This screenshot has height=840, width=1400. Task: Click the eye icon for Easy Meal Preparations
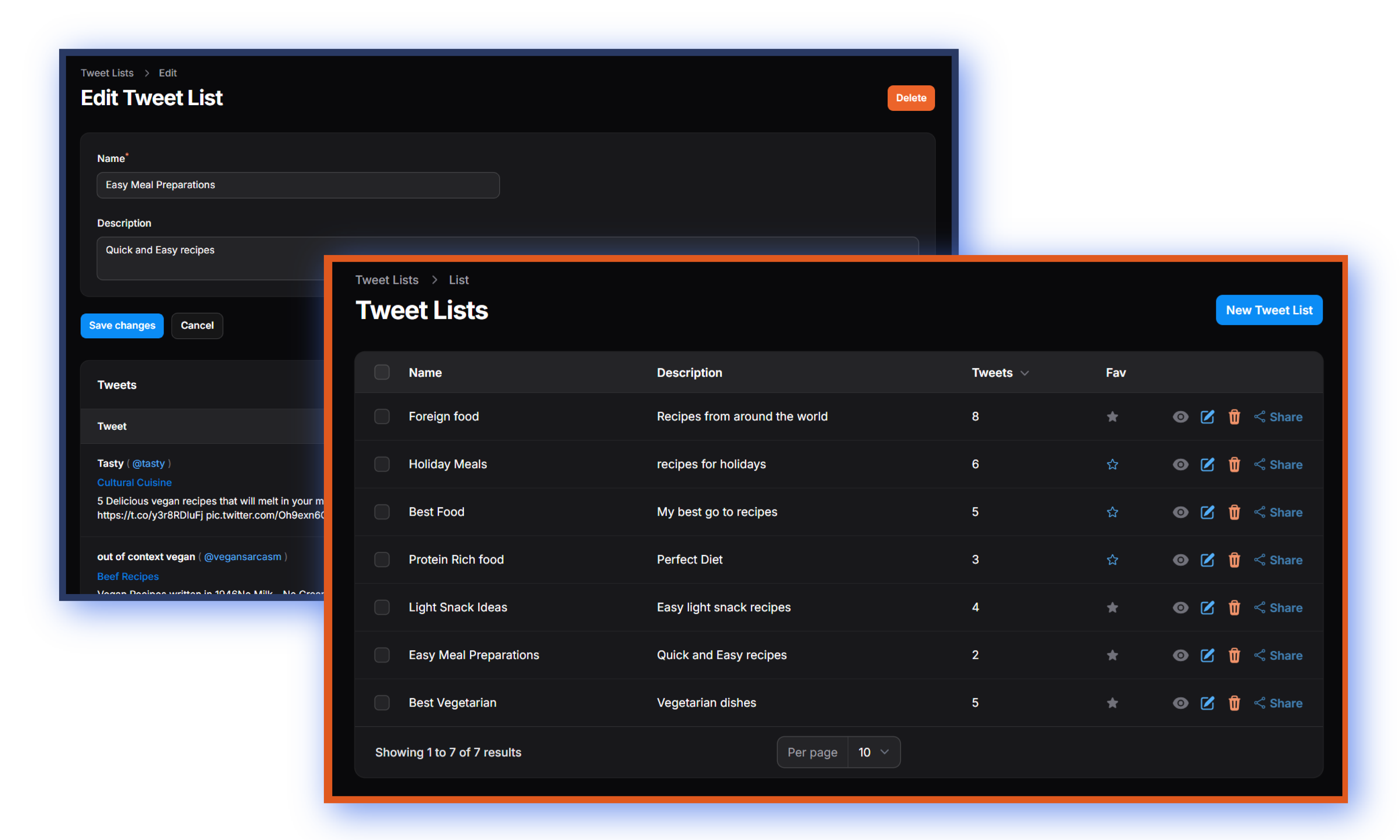coord(1180,655)
